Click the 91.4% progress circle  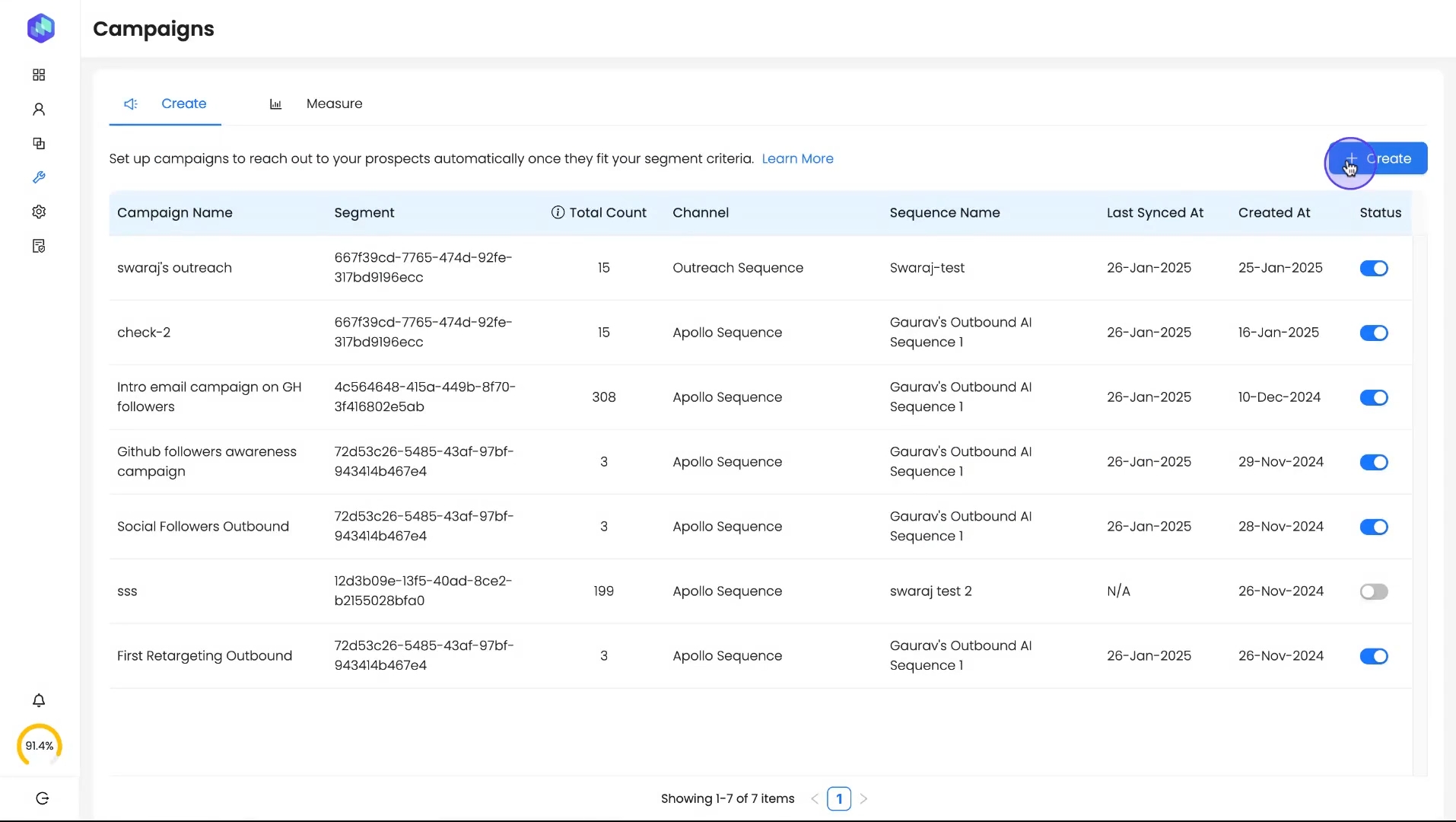[x=40, y=746]
